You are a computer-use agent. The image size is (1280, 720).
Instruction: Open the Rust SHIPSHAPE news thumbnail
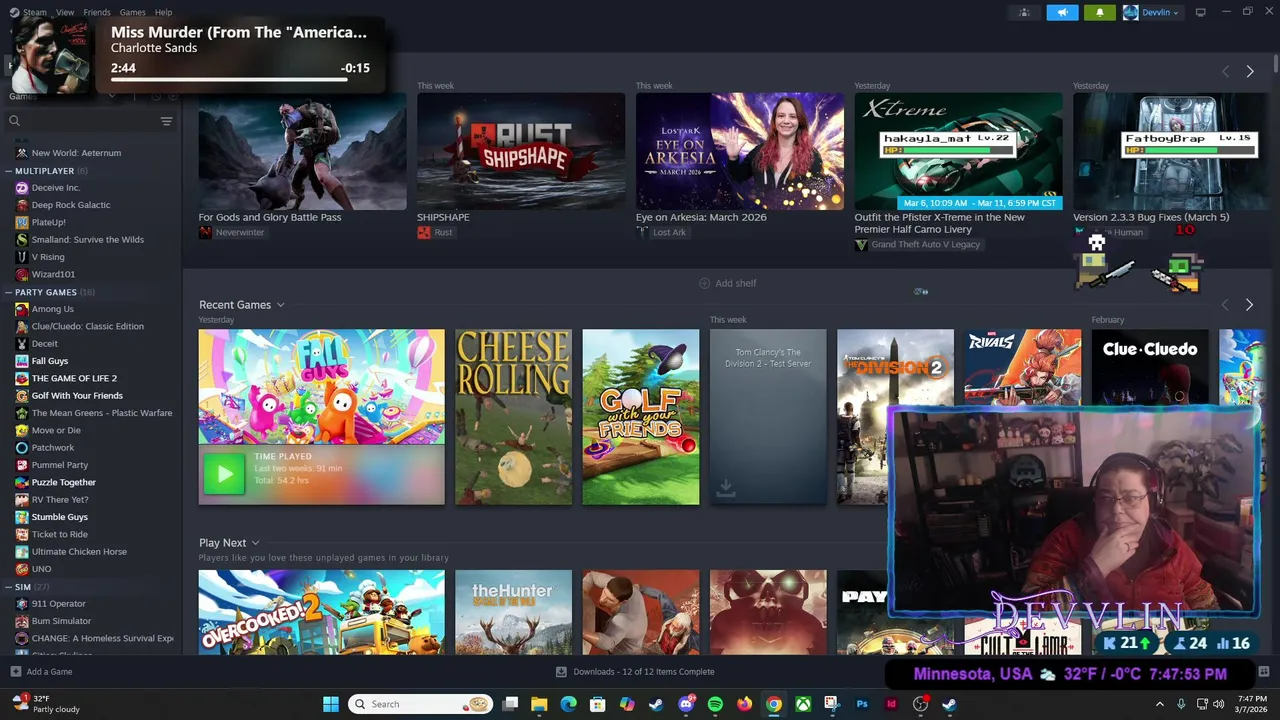click(x=521, y=151)
